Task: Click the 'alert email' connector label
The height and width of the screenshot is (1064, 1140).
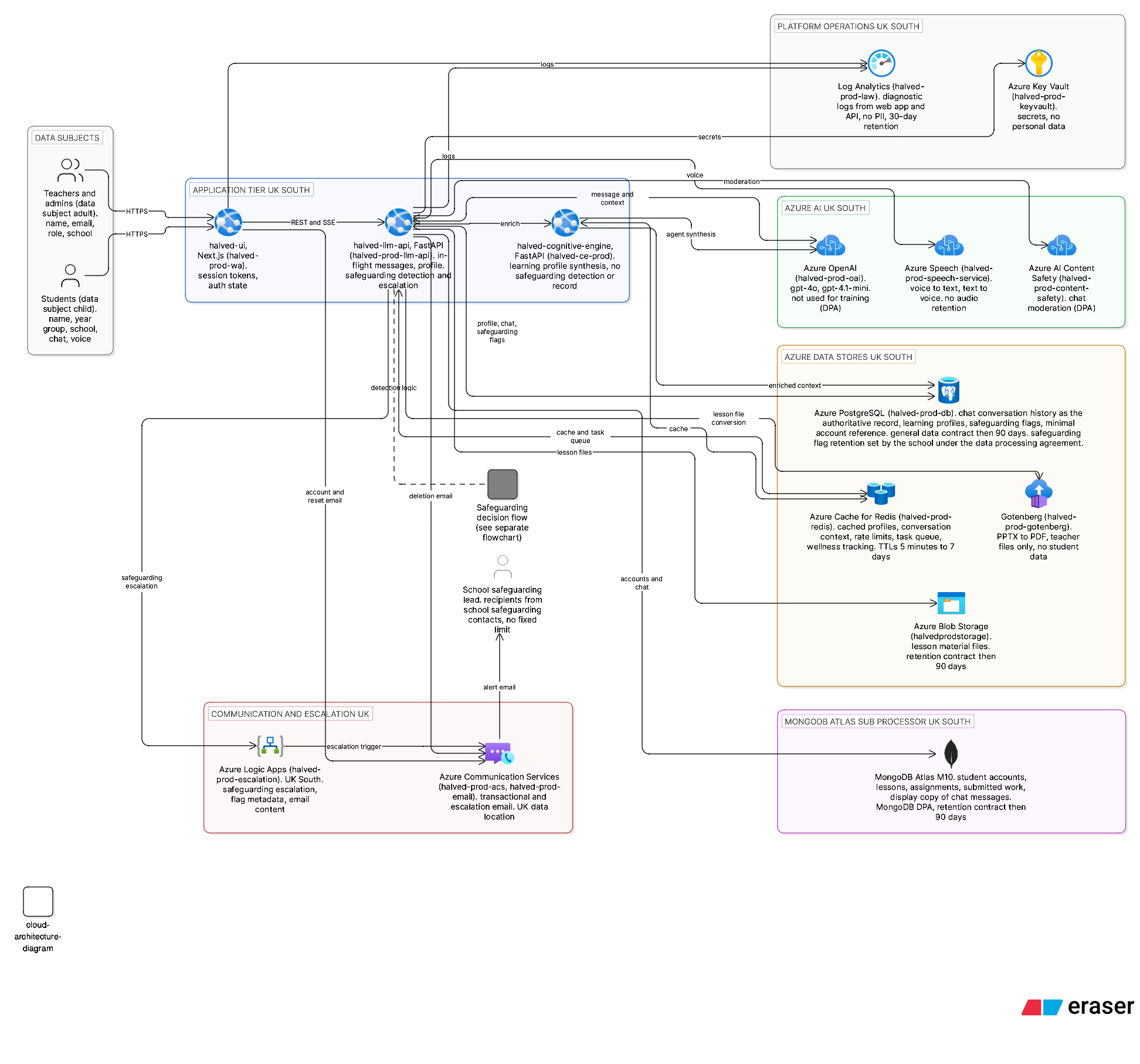Action: pyautogui.click(x=499, y=688)
